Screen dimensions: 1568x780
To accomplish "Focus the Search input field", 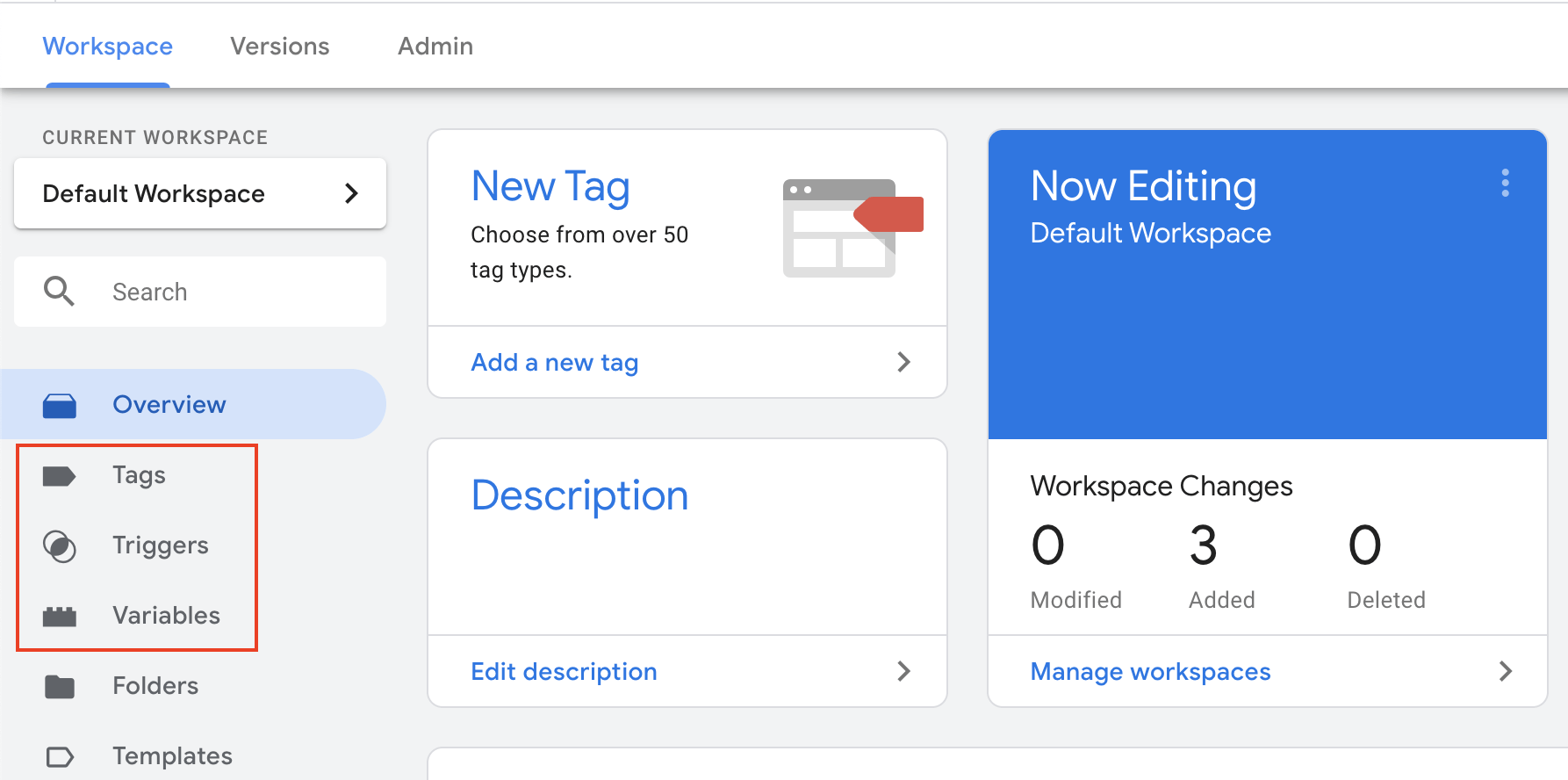I will 200,292.
